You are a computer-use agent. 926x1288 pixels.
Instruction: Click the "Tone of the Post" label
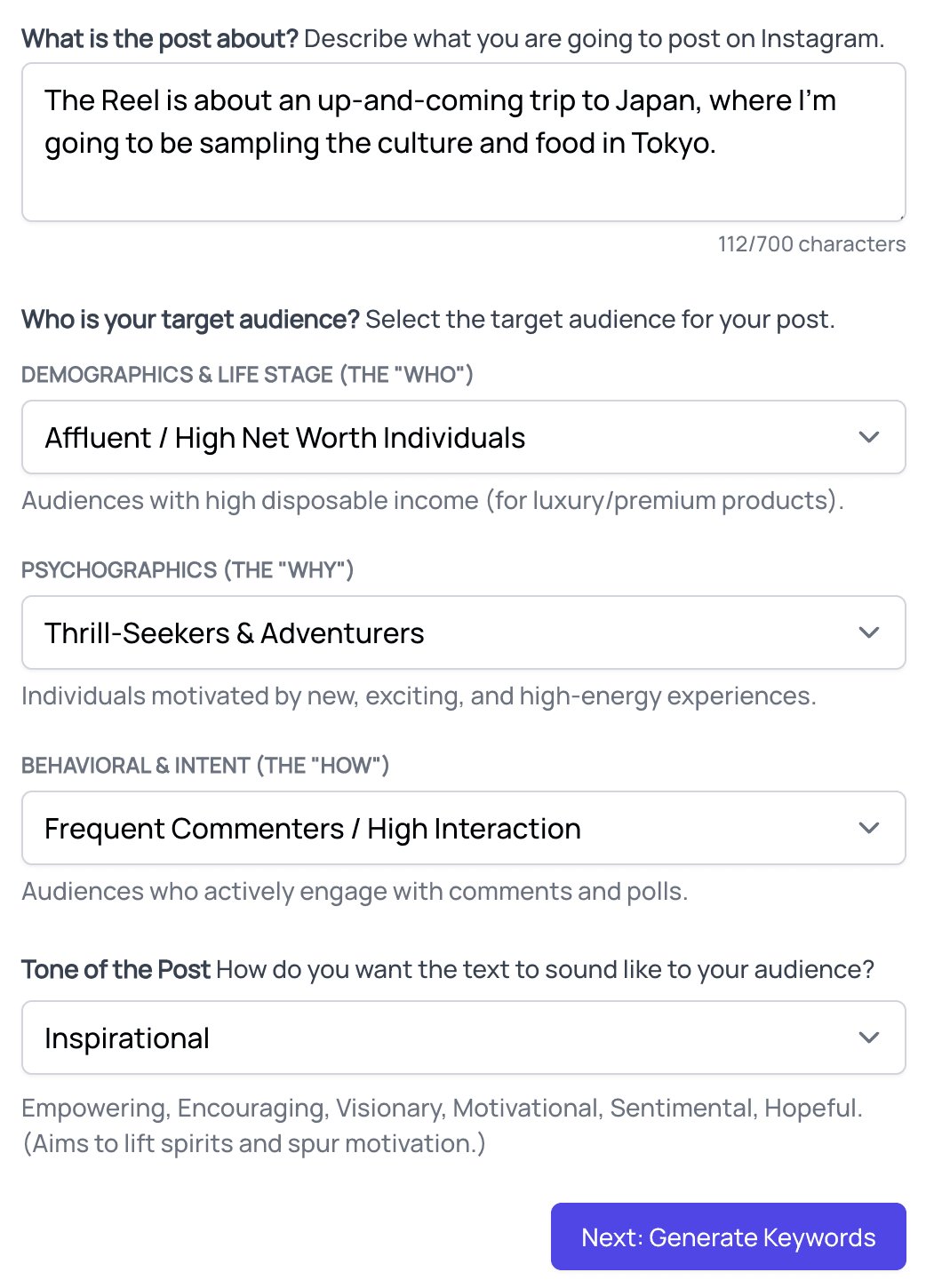click(x=116, y=969)
